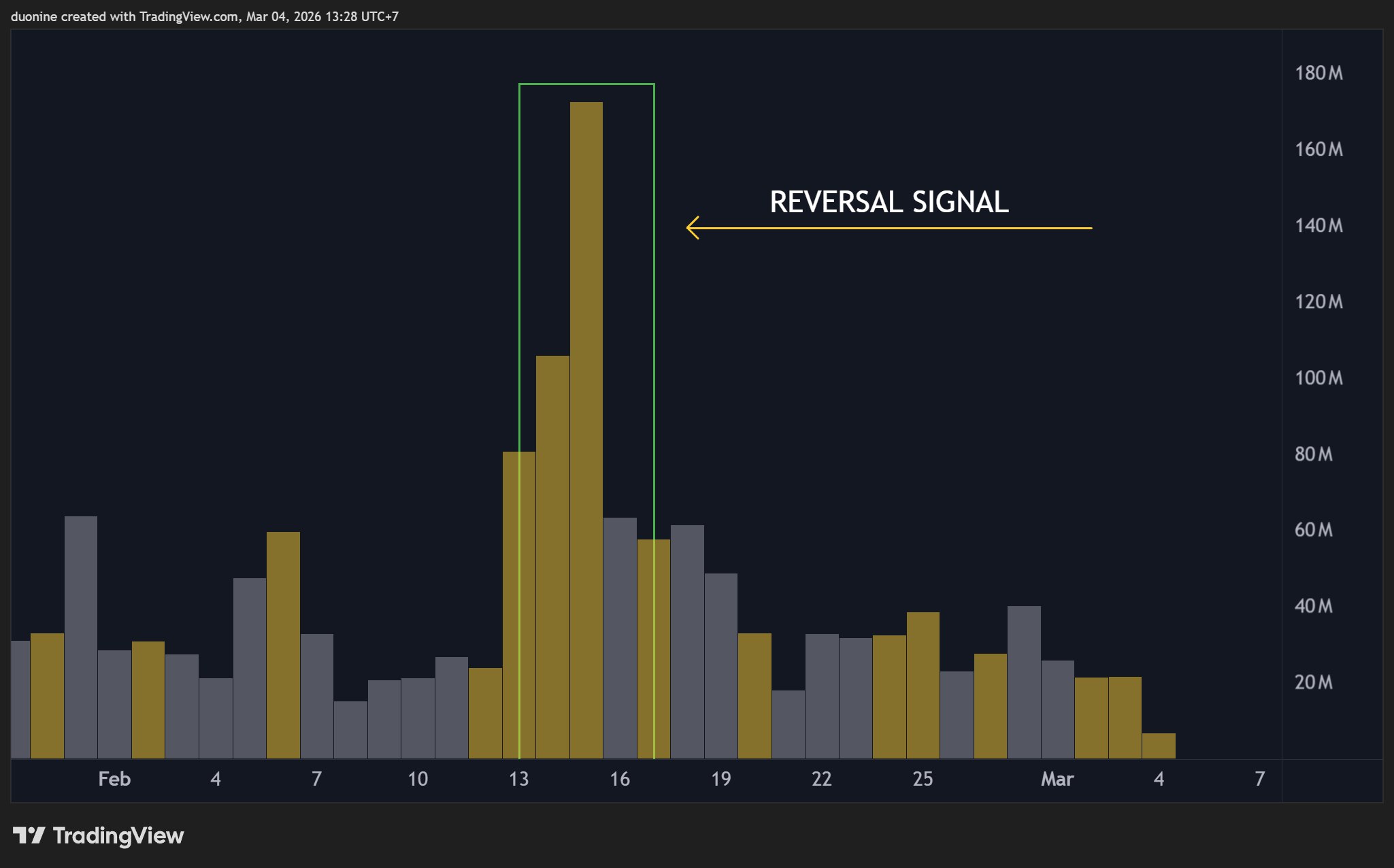
Task: Click the 7 label at far right of axis
Action: pyautogui.click(x=1260, y=780)
